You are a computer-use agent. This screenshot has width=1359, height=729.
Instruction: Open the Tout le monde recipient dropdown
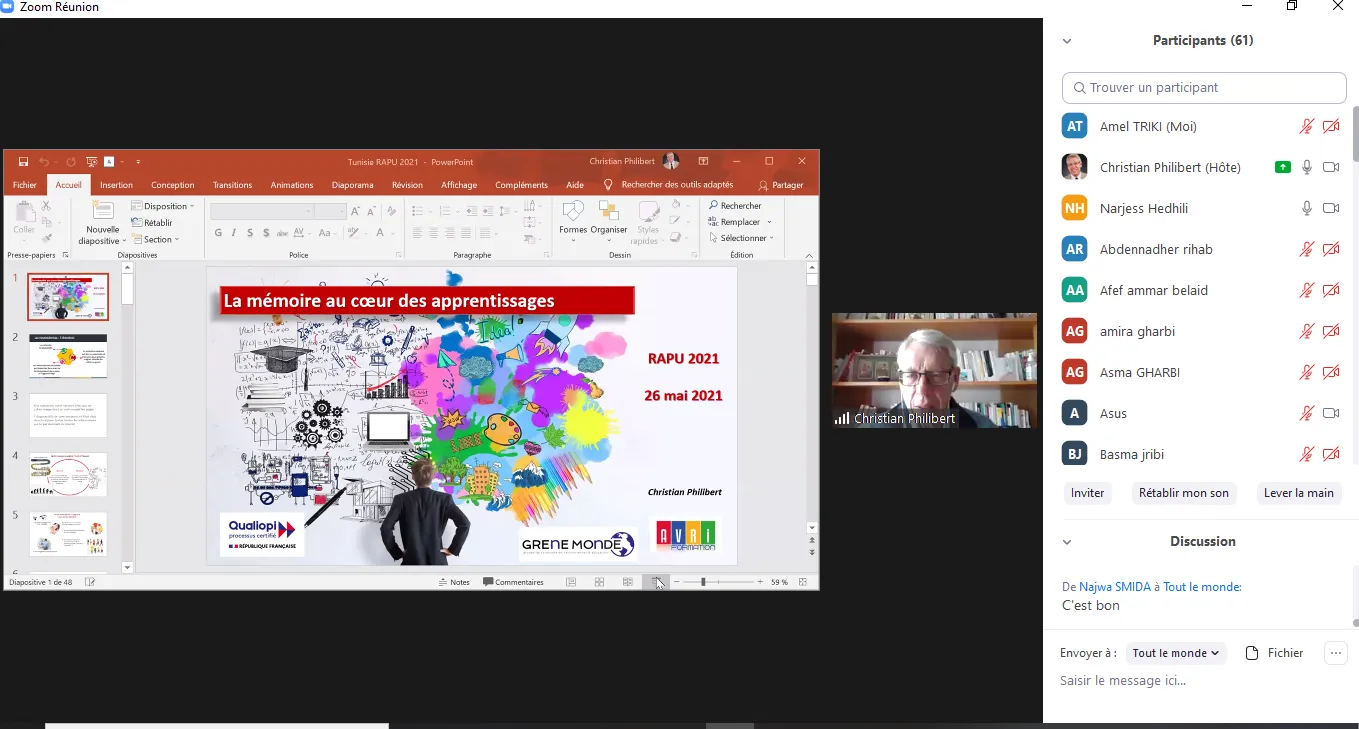pos(1175,653)
